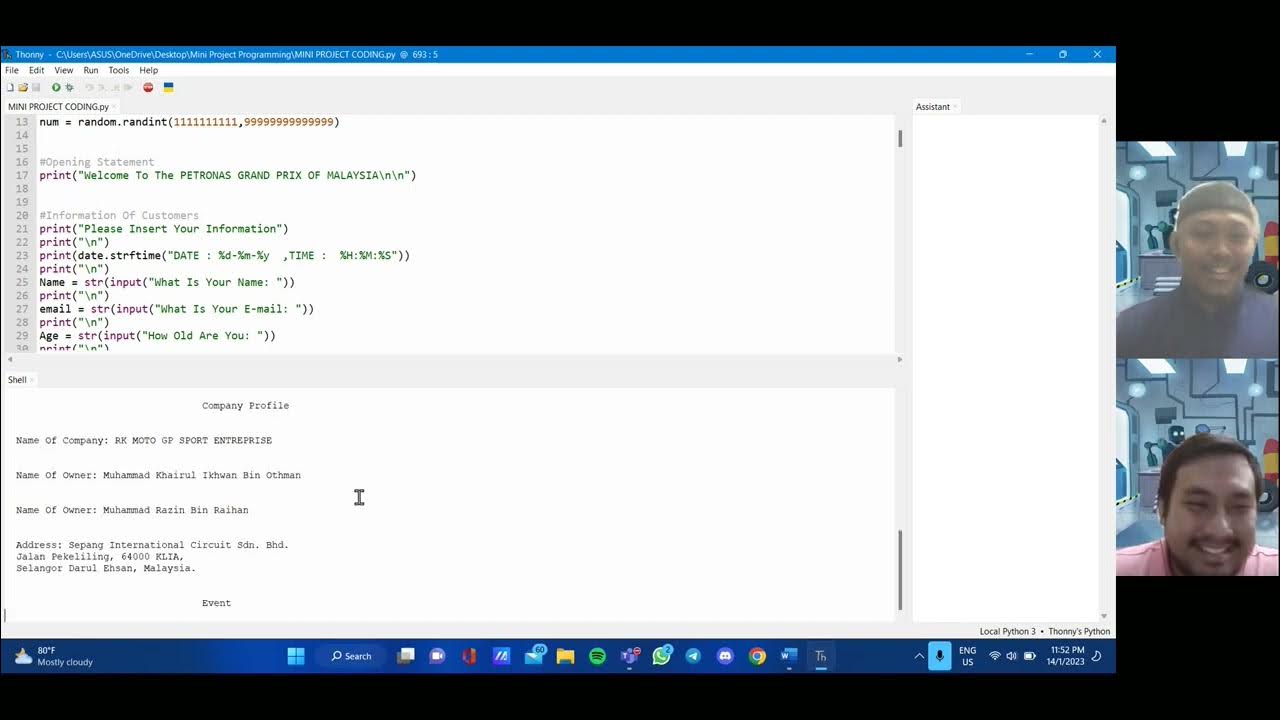1280x720 pixels.
Task: Open Wi-Fi network settings in tray
Action: (x=994, y=656)
